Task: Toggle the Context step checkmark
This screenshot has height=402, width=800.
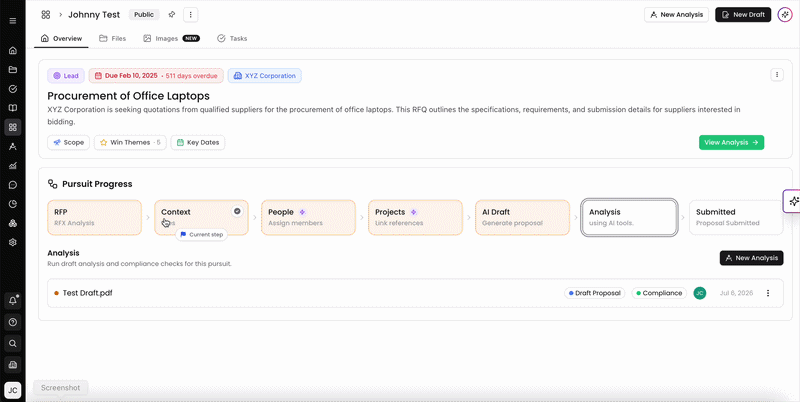Action: pos(237,211)
